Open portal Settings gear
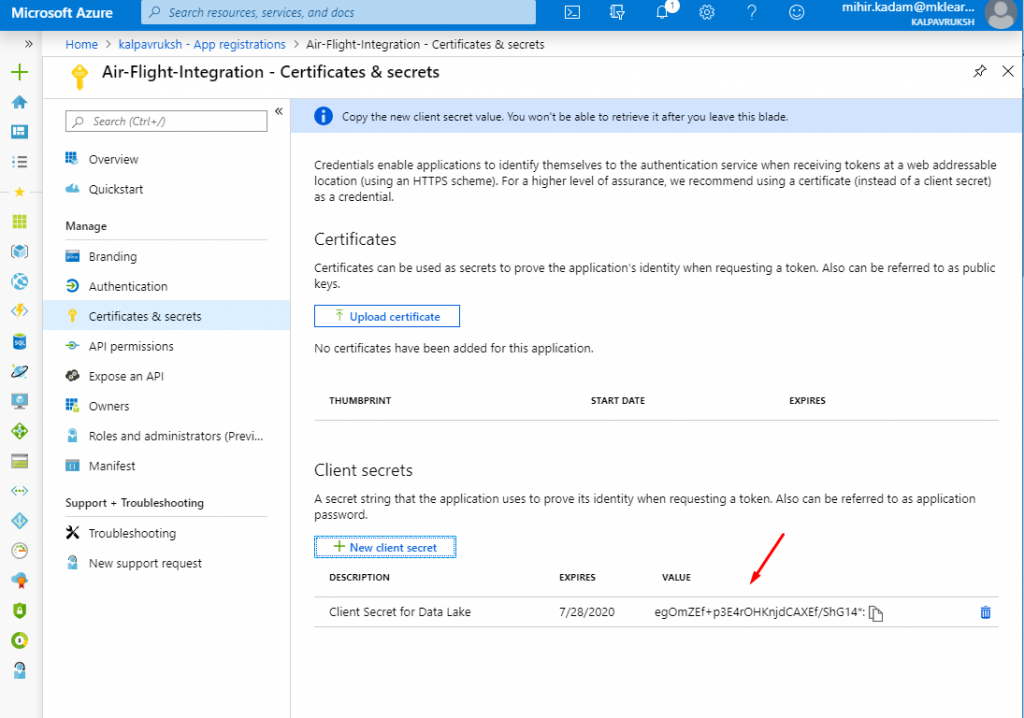1024x718 pixels. [x=707, y=12]
